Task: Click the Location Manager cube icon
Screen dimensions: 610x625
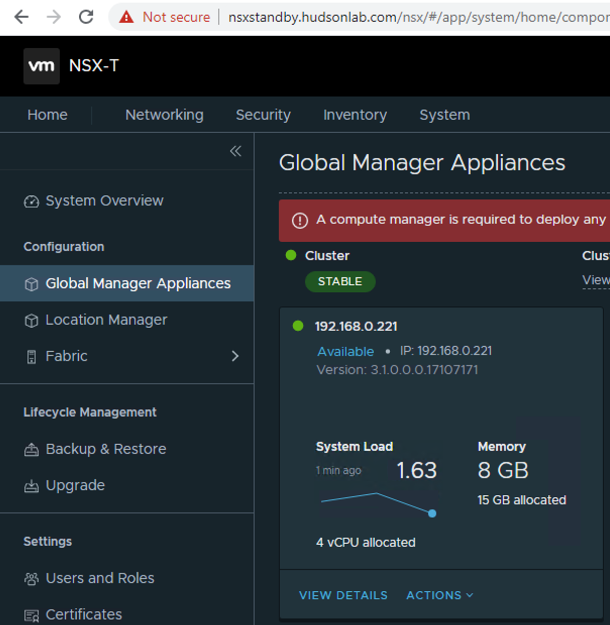Action: tap(31, 320)
